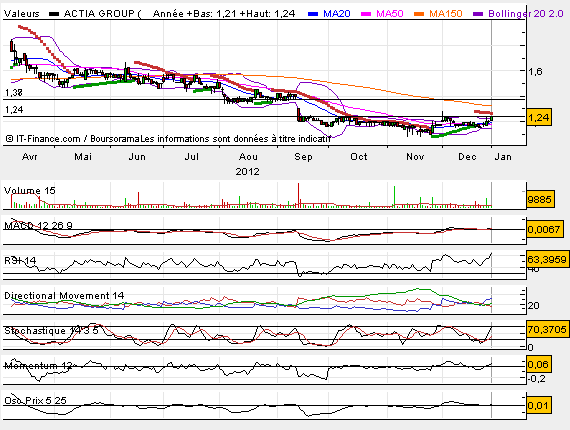The height and width of the screenshot is (430, 570).
Task: Click the Momentum value box 0,06
Action: [539, 365]
